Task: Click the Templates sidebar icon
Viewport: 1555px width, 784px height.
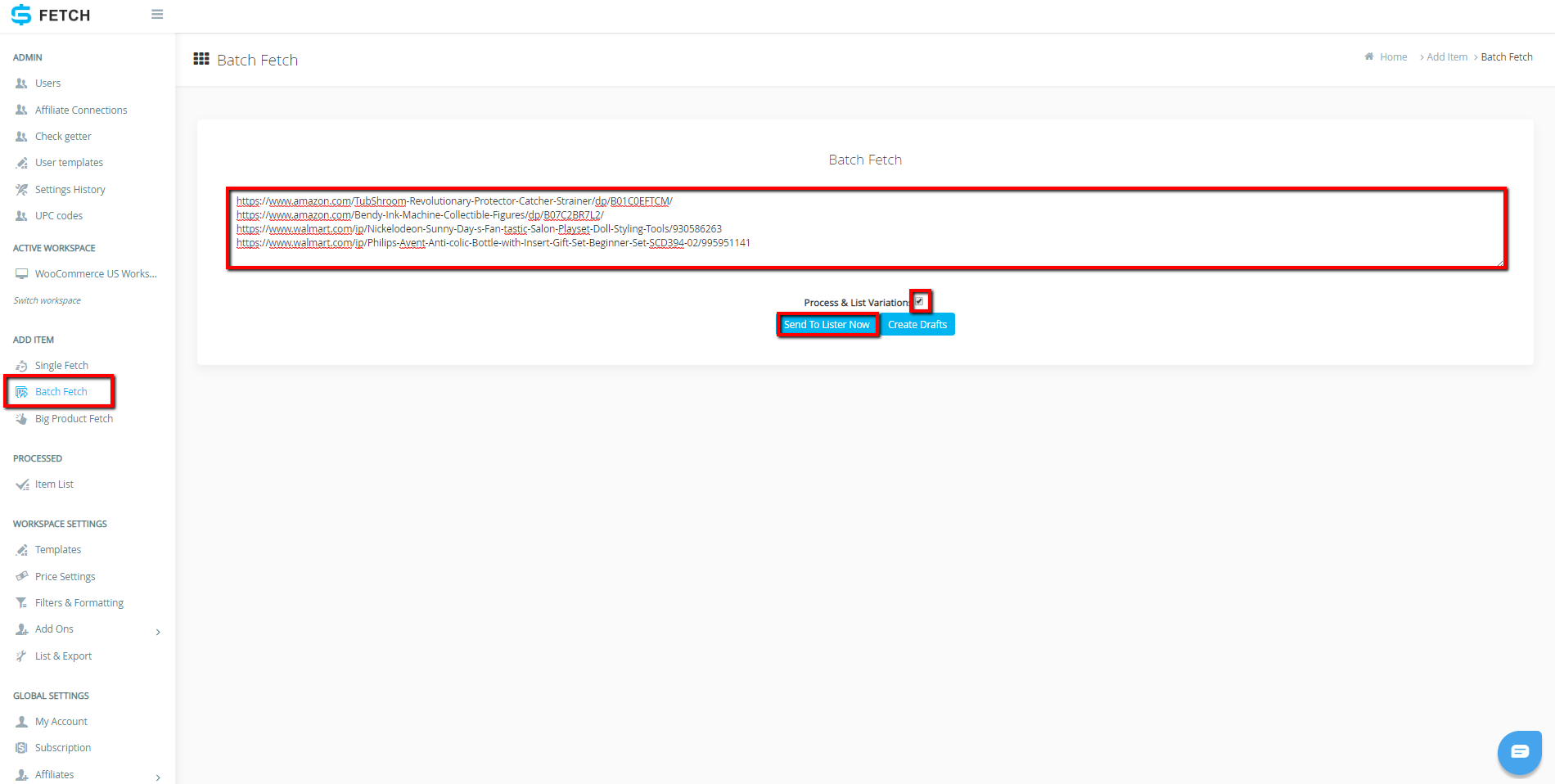Action: (21, 550)
